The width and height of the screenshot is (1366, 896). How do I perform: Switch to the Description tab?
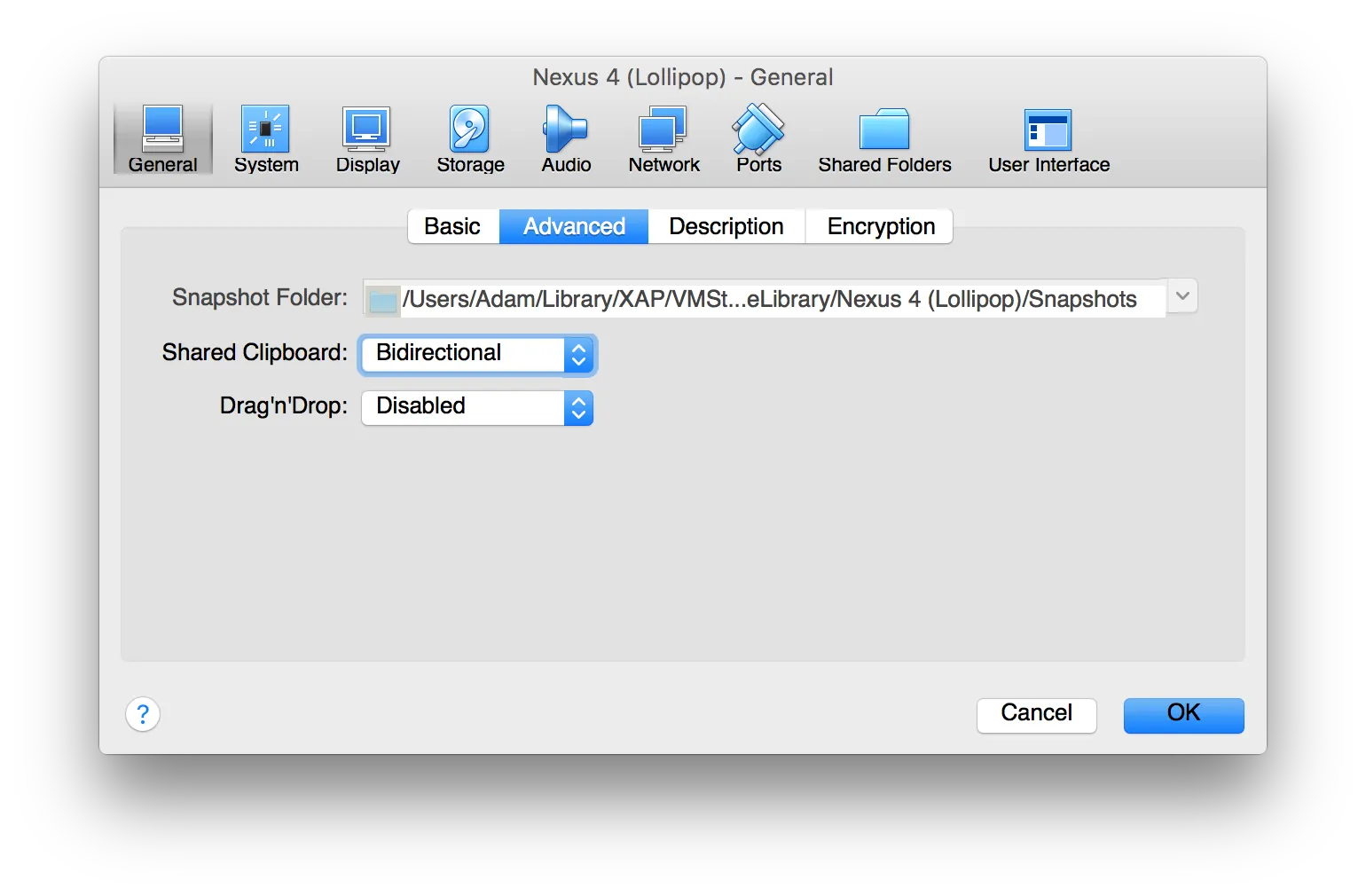(726, 226)
